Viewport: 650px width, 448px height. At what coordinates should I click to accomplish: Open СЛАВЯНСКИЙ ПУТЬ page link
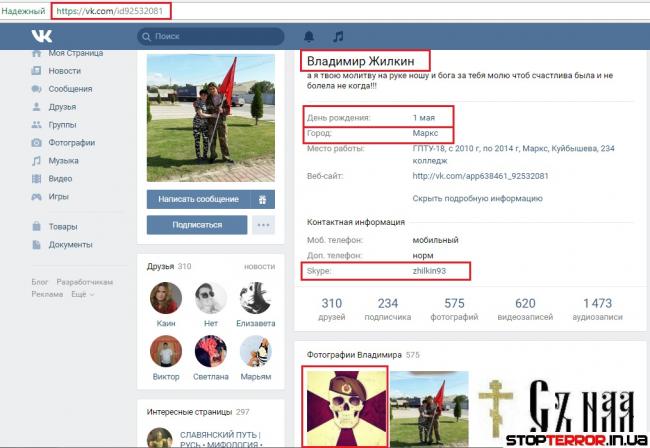coord(220,439)
